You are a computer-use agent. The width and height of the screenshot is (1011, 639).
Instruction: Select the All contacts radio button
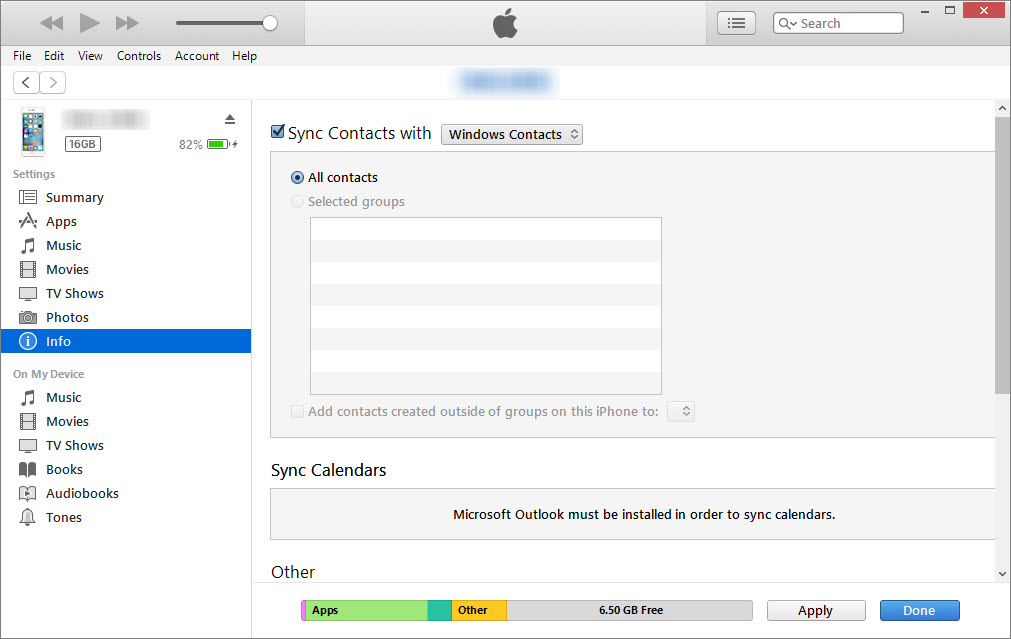[297, 177]
